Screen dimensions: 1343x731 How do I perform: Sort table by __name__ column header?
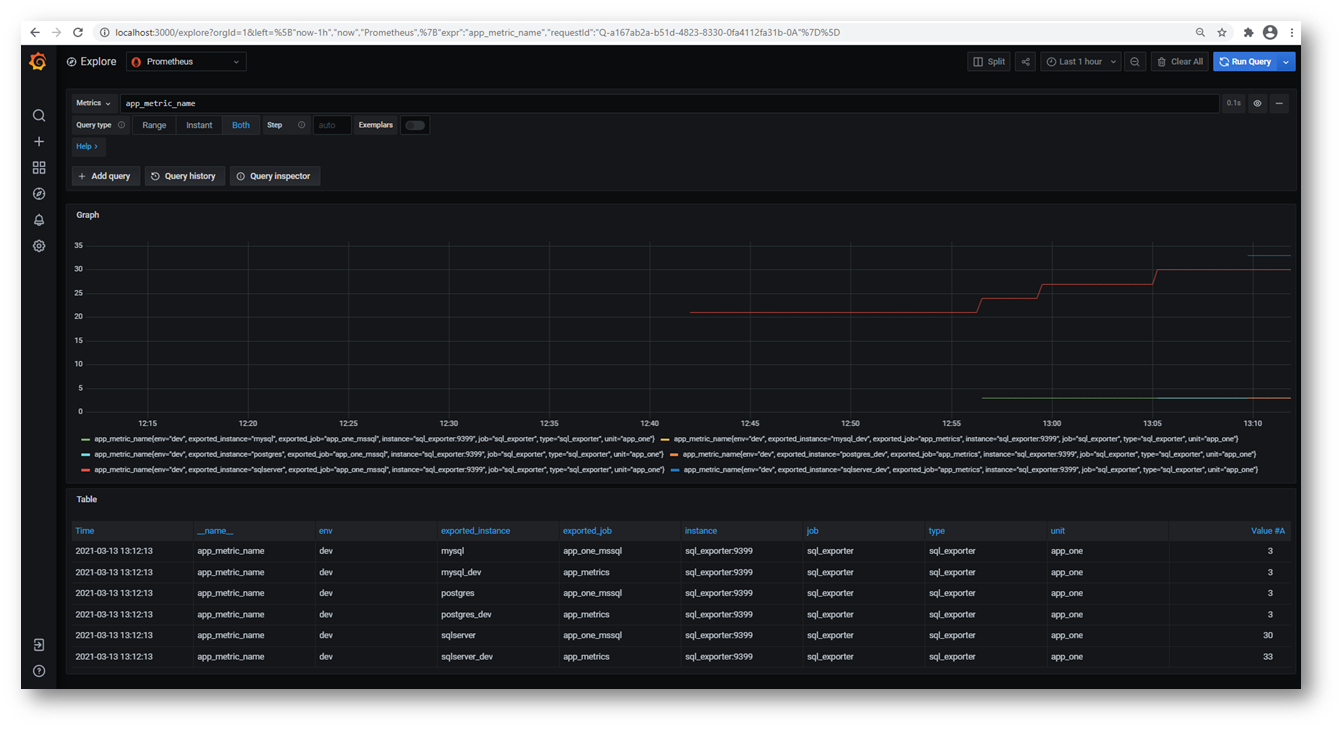click(215, 531)
